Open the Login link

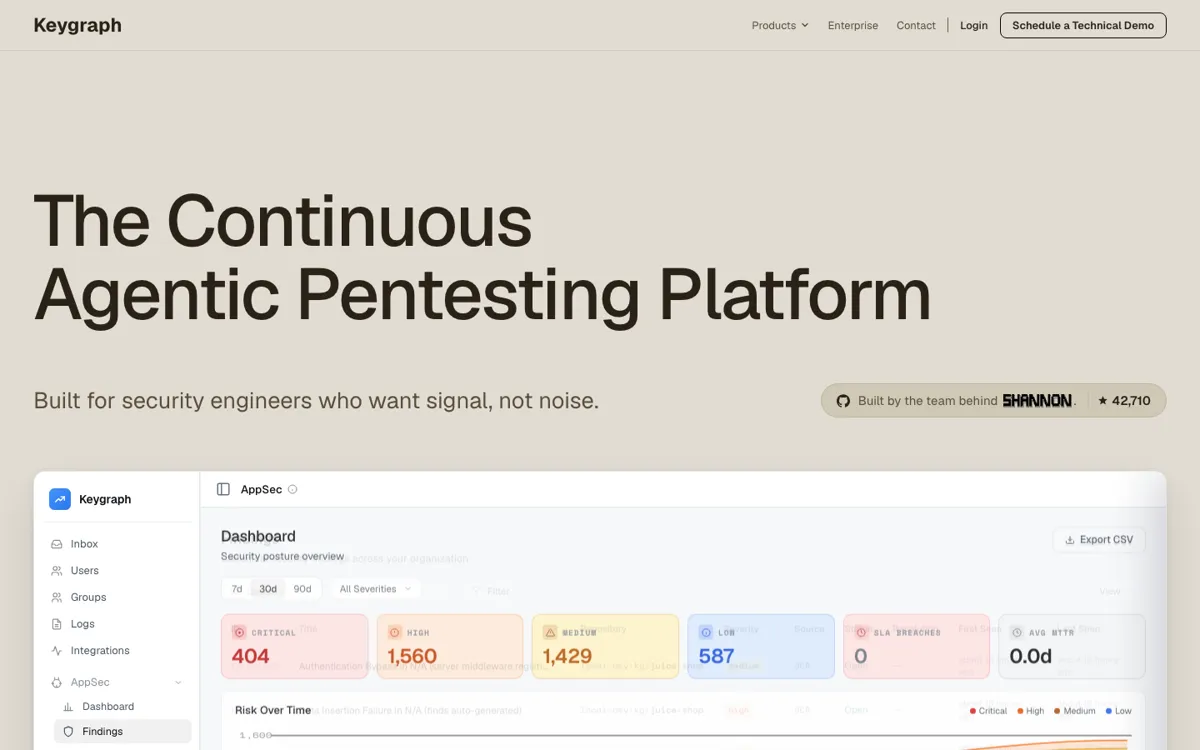click(x=974, y=25)
